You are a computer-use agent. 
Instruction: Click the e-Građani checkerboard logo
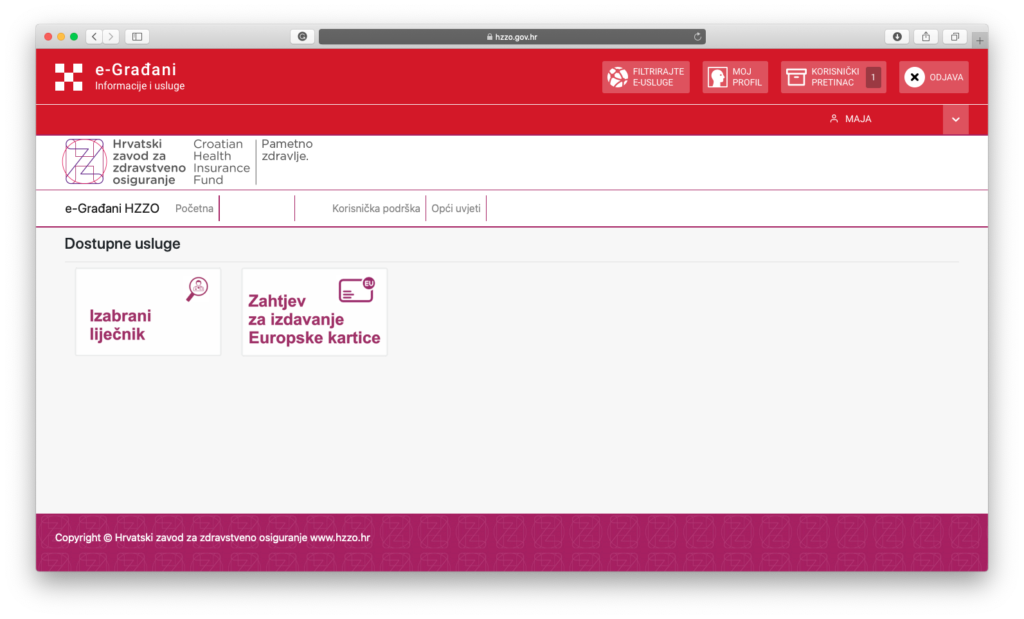click(68, 77)
